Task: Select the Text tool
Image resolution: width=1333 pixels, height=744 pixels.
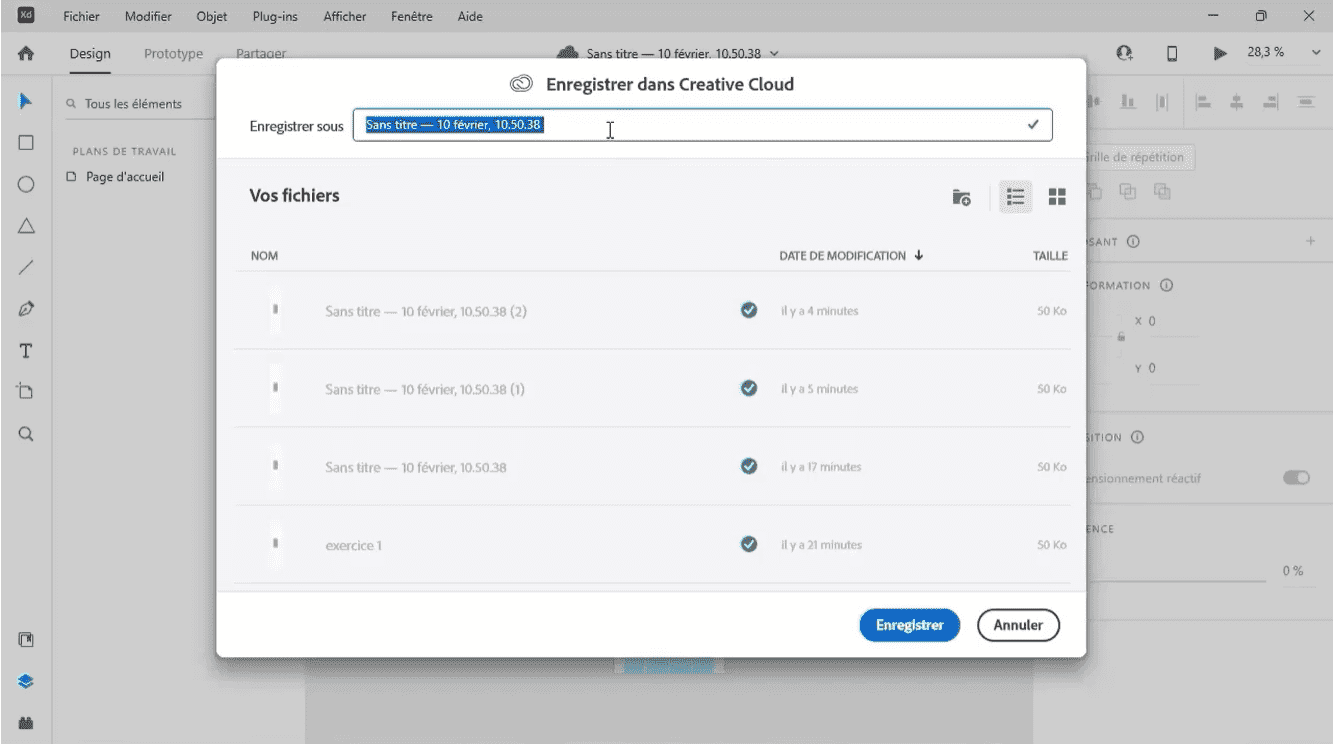Action: point(26,351)
